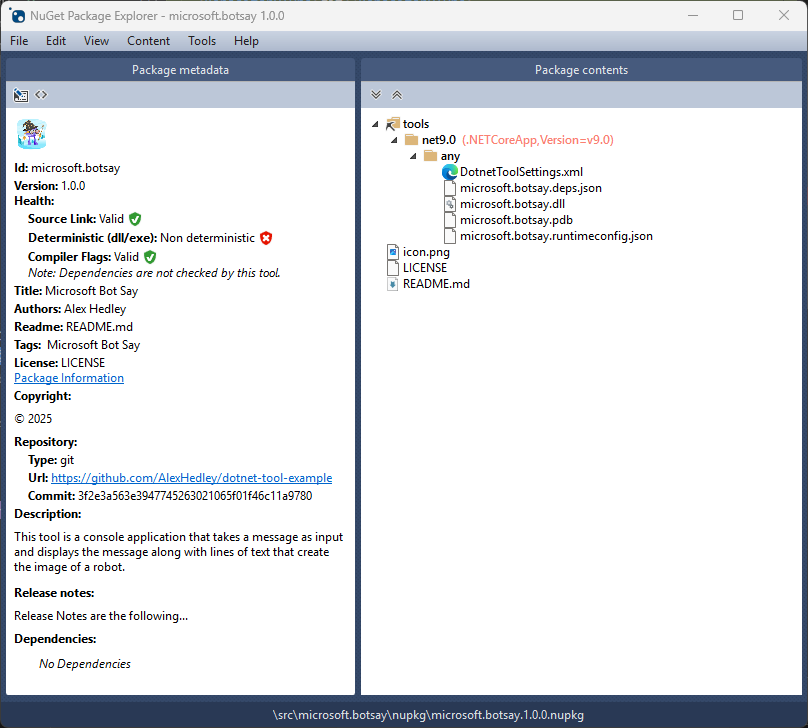Click the © 2025 copyright text
The height and width of the screenshot is (728, 808).
point(33,418)
